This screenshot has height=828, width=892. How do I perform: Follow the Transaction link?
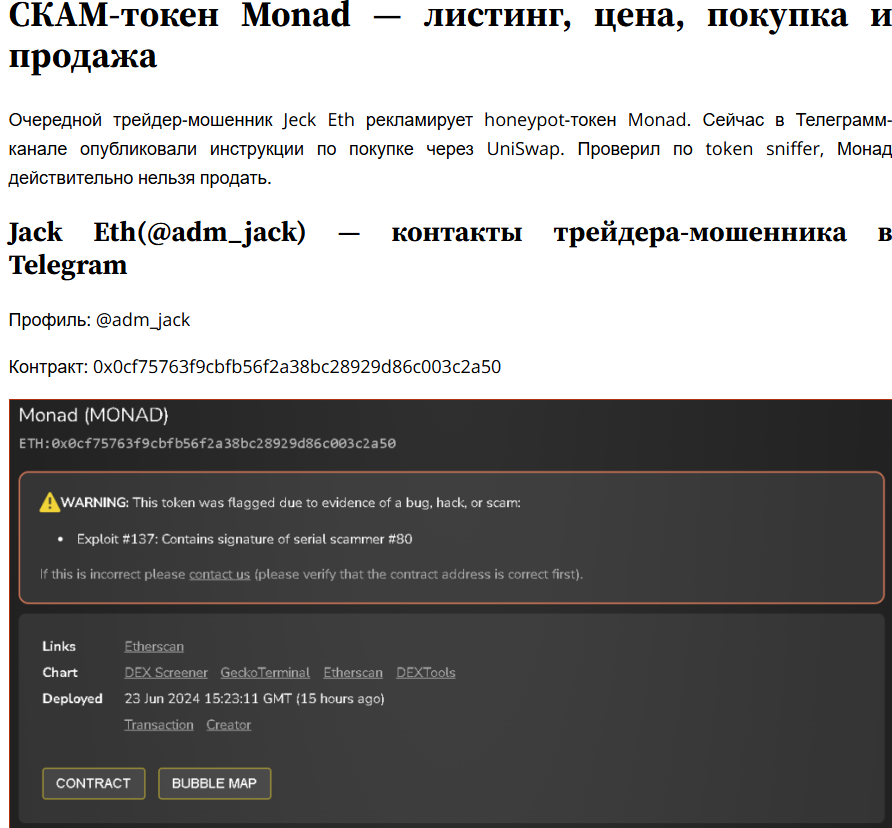[x=159, y=725]
